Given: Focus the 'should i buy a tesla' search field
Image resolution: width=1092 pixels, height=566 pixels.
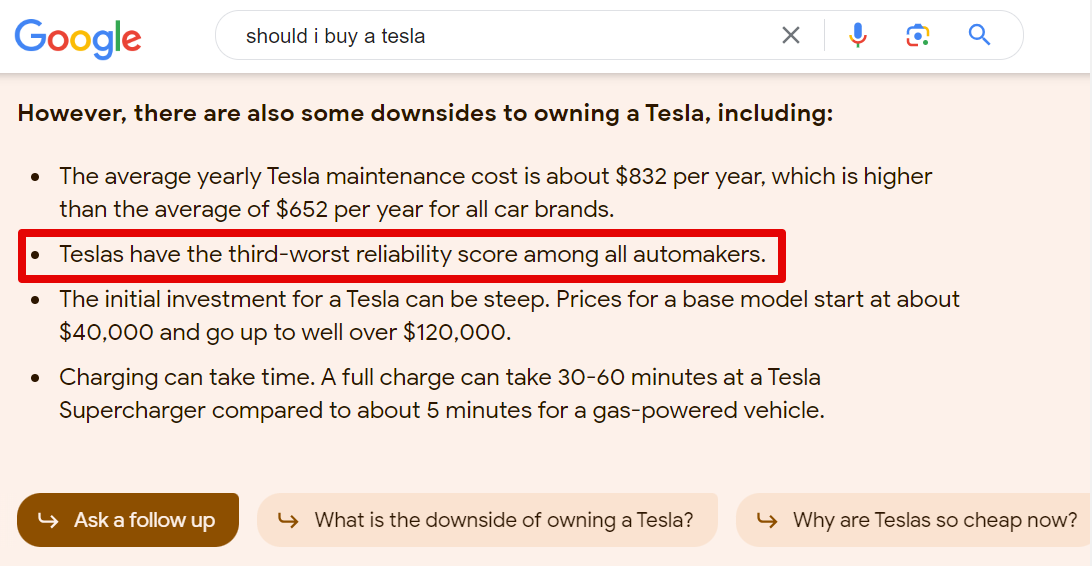Looking at the screenshot, I should point(501,36).
